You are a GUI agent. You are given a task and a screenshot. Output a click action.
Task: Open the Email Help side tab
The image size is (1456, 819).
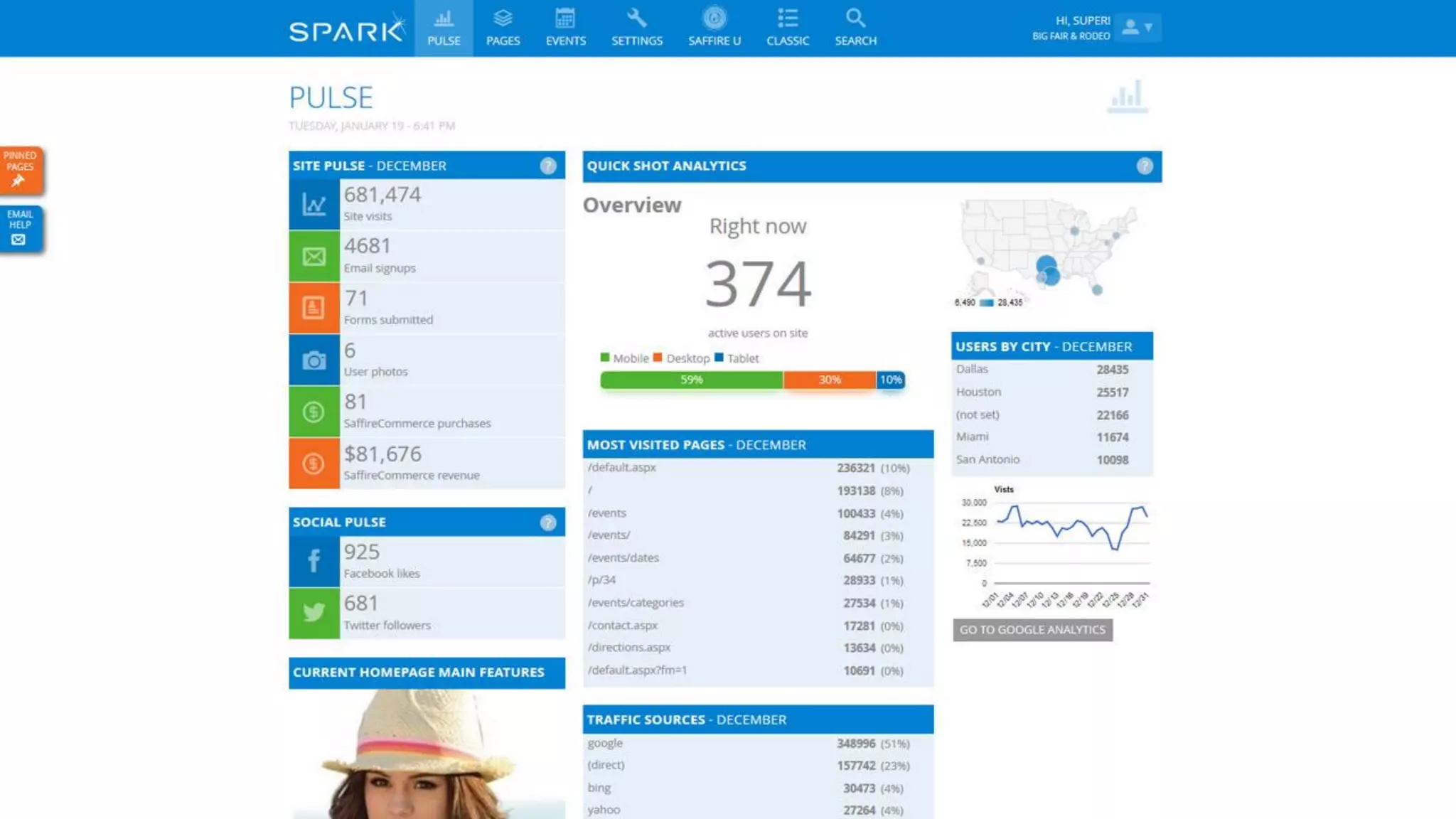[x=20, y=228]
